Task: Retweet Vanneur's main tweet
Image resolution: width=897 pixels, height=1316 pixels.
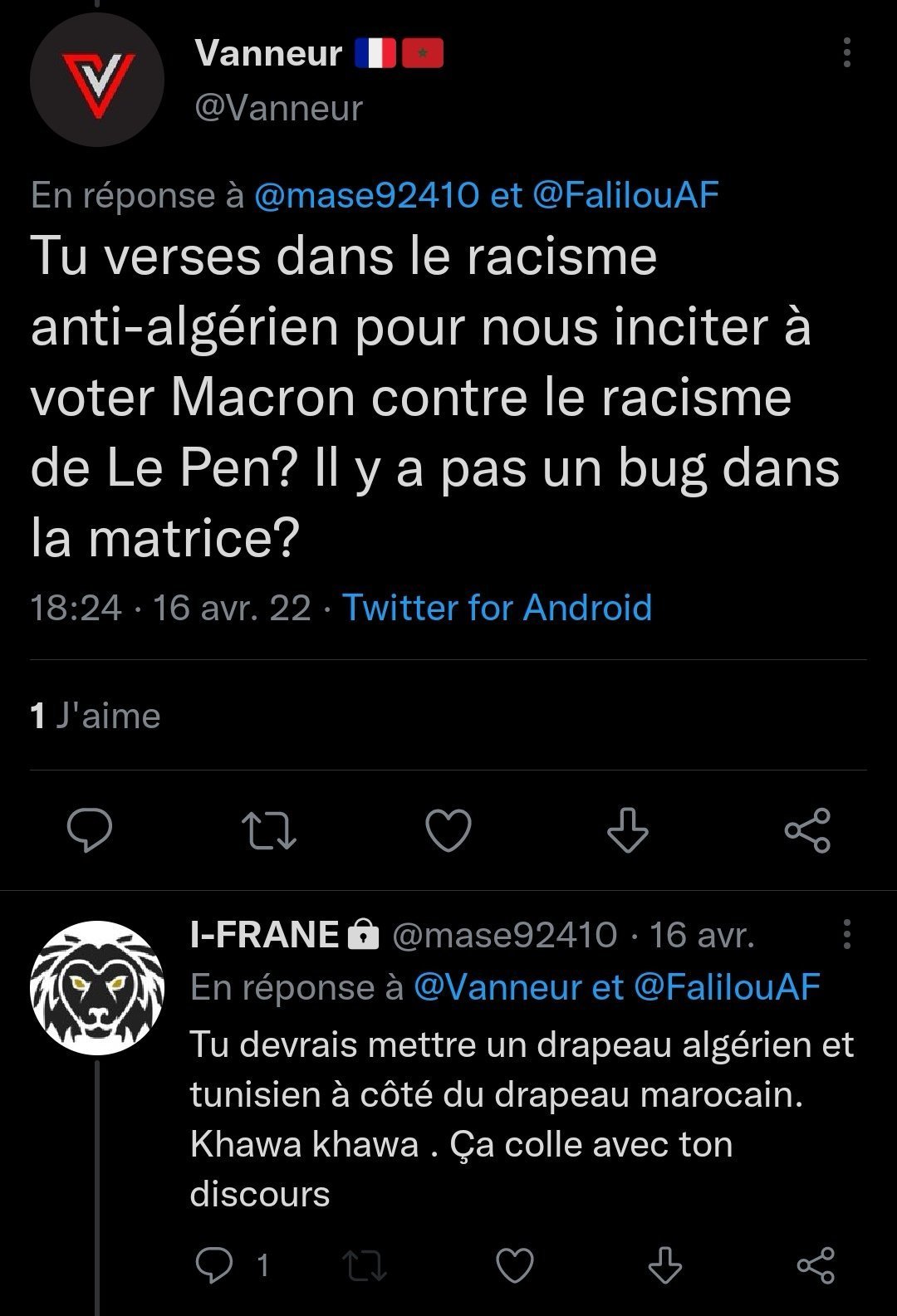Action: pyautogui.click(x=268, y=831)
